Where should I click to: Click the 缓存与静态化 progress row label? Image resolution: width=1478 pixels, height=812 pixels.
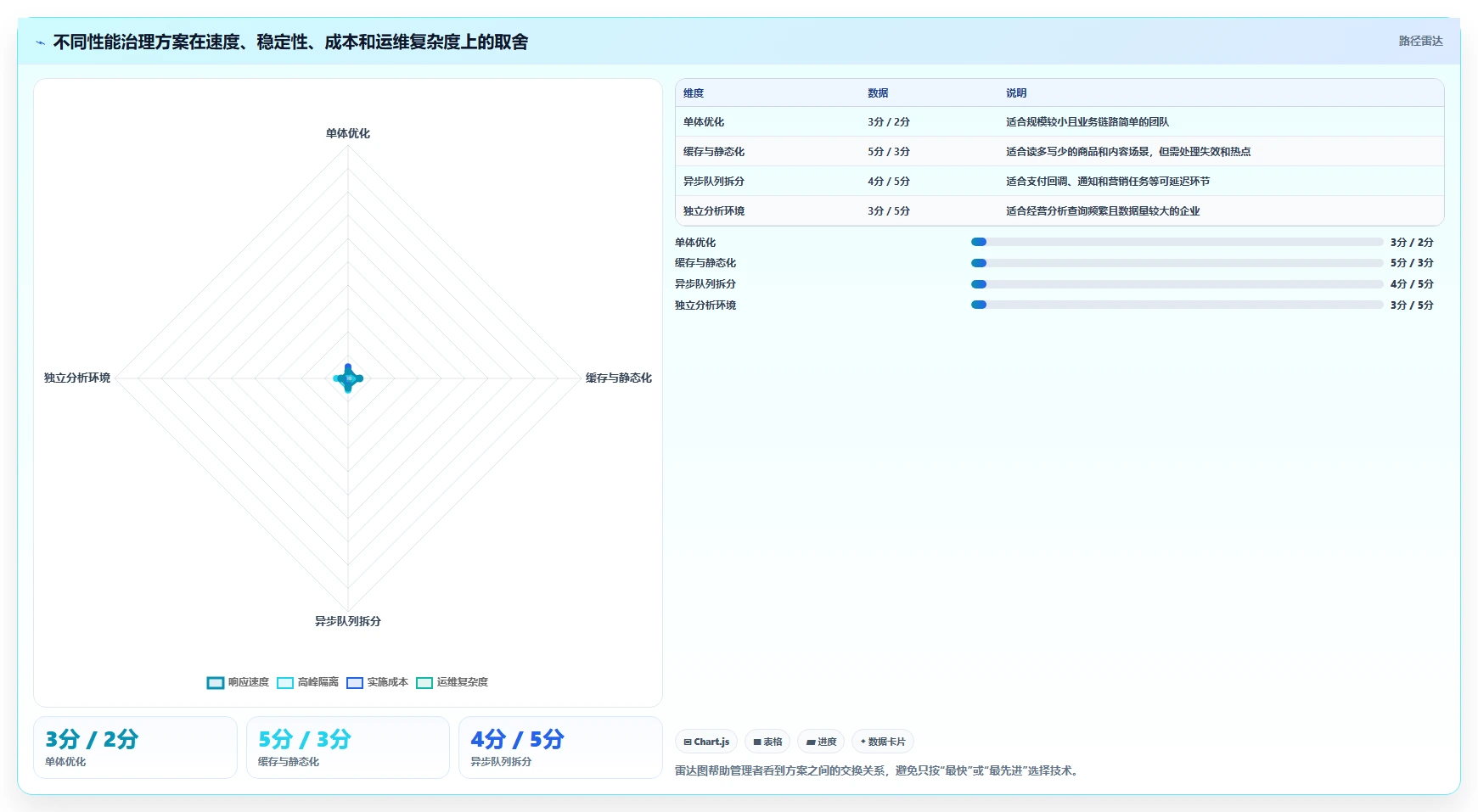tap(705, 263)
